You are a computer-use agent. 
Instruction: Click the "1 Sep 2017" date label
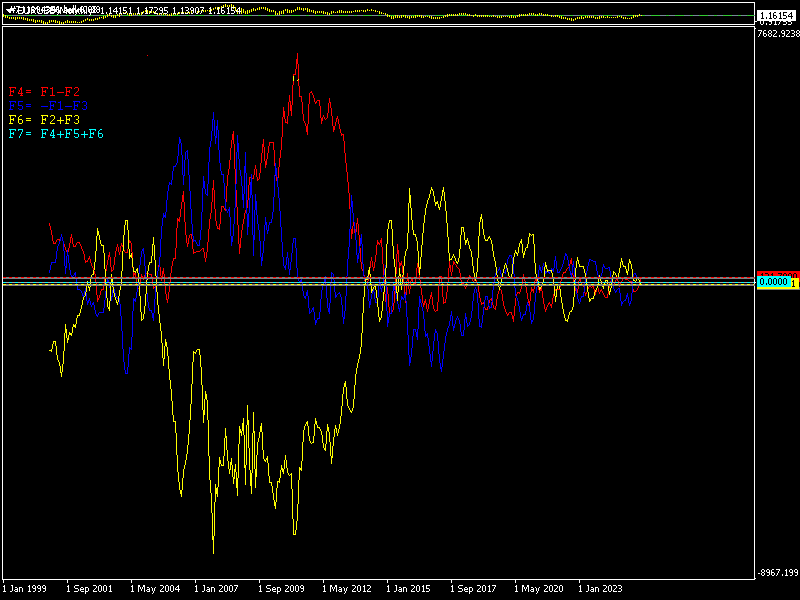[473, 589]
